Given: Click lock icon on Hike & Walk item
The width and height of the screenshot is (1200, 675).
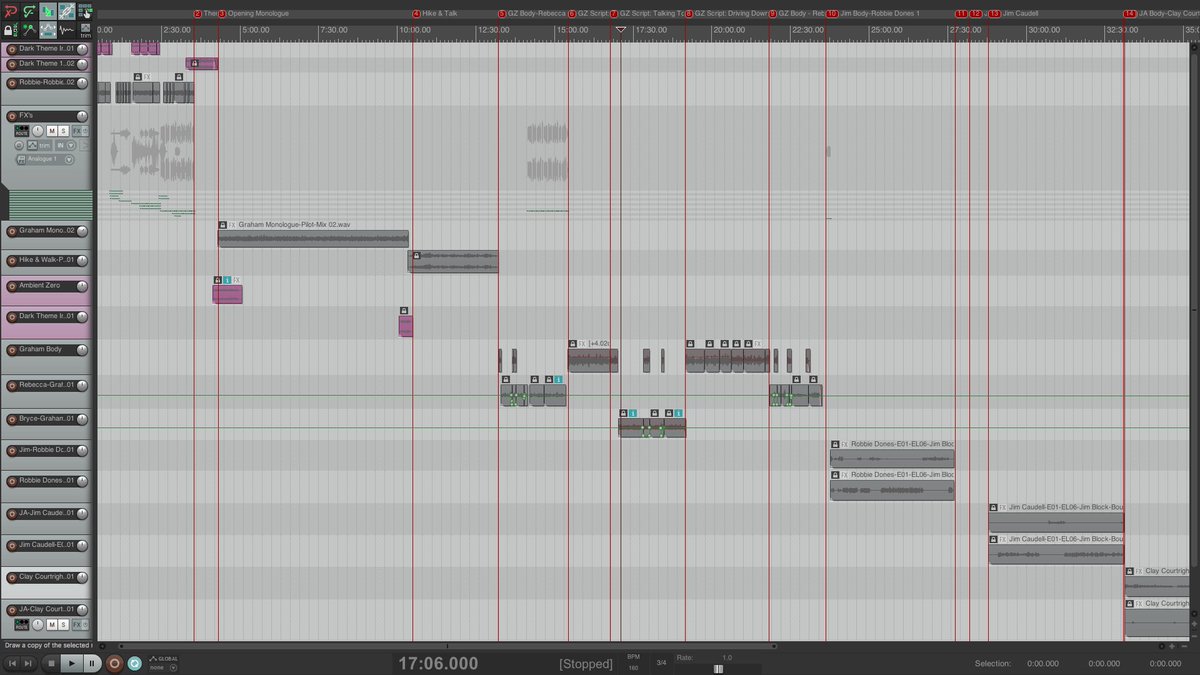Looking at the screenshot, I should point(416,256).
